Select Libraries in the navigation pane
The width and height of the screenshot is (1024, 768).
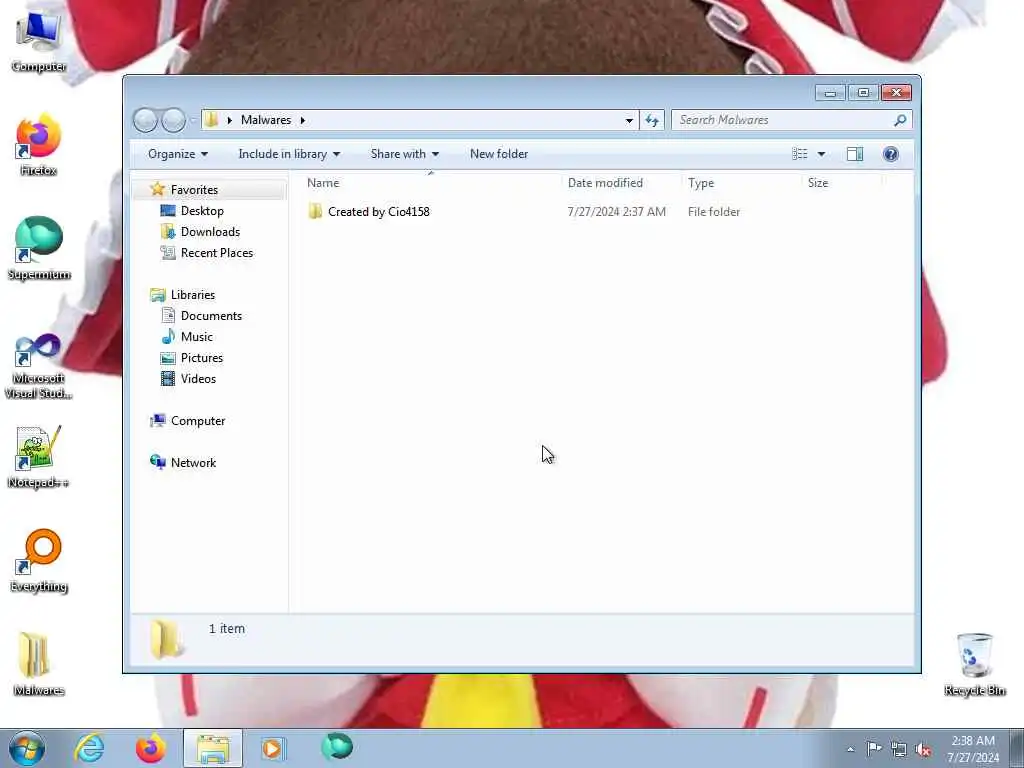(193, 295)
